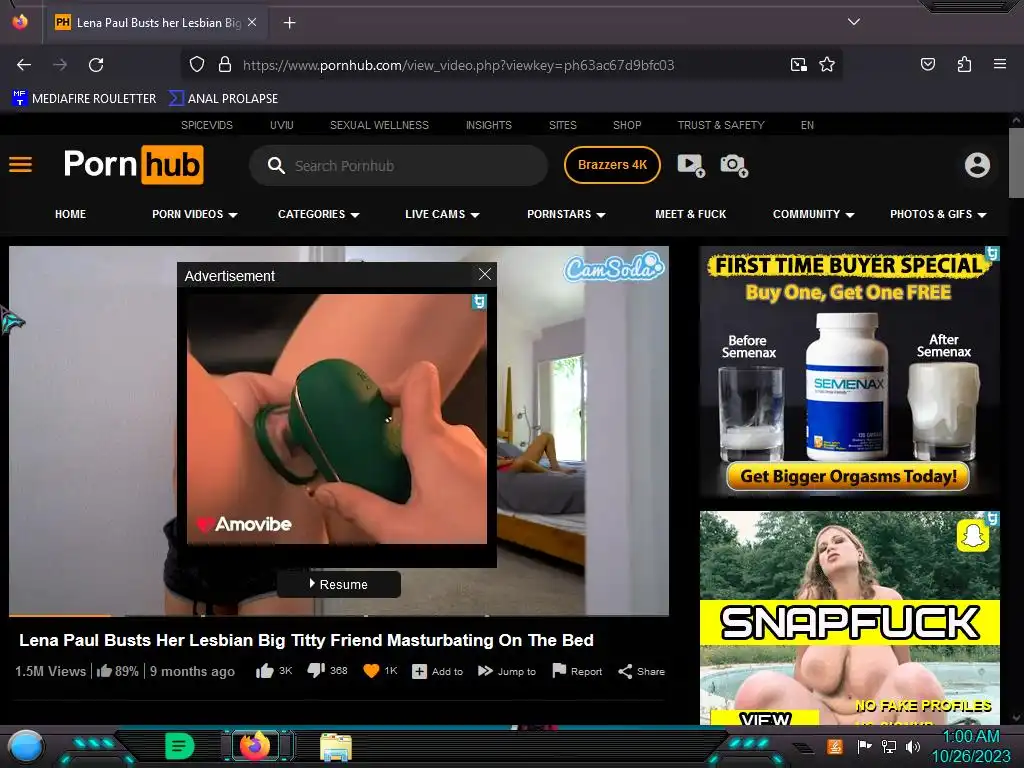Change language via the EN selector
Viewport: 1024px width, 768px height.
coord(807,125)
